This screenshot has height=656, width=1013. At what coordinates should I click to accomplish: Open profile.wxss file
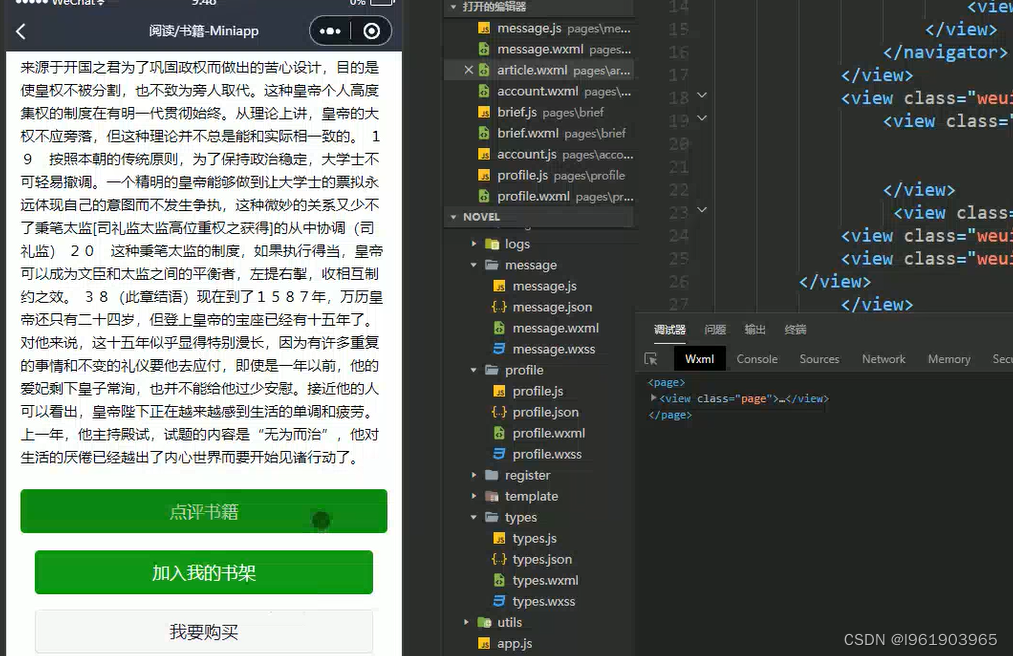pos(547,454)
